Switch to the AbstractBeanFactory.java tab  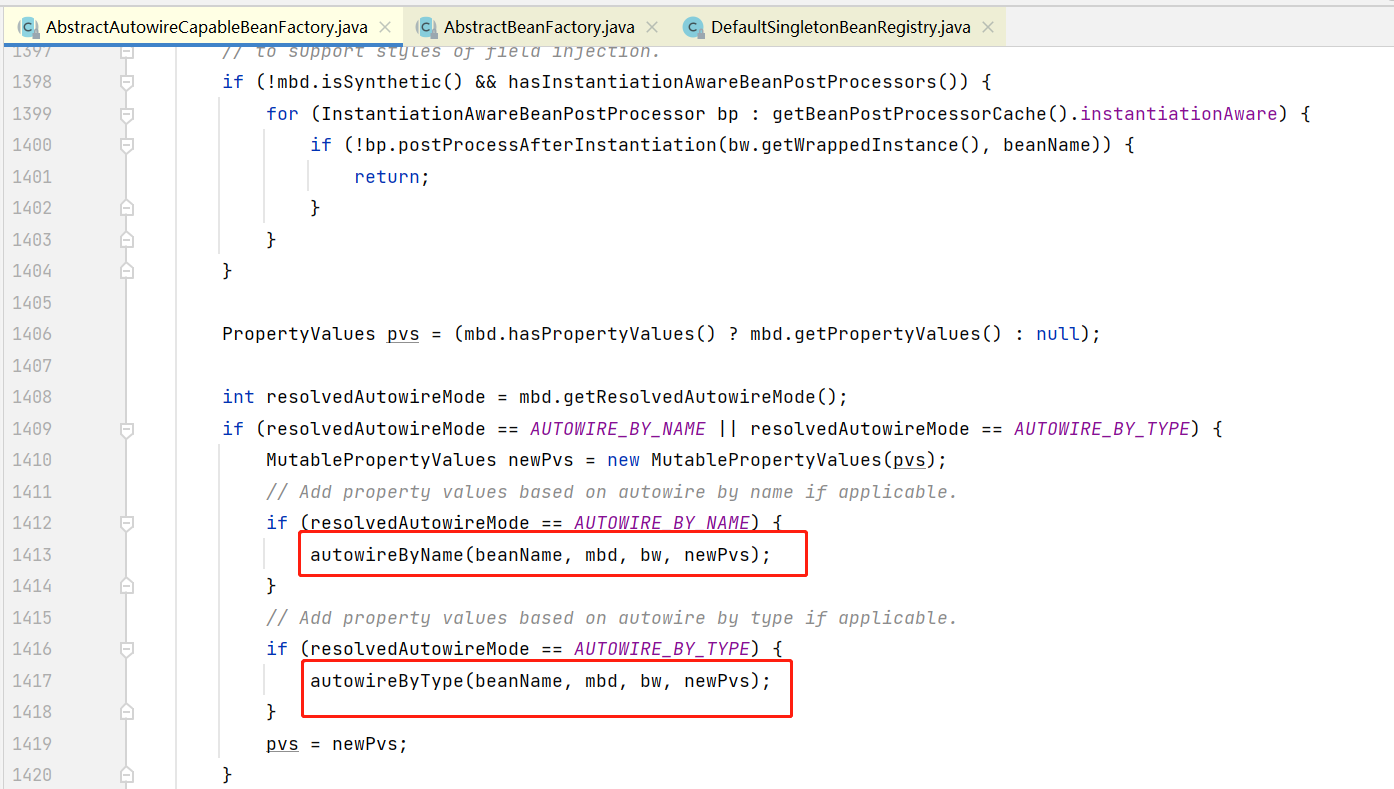click(539, 27)
